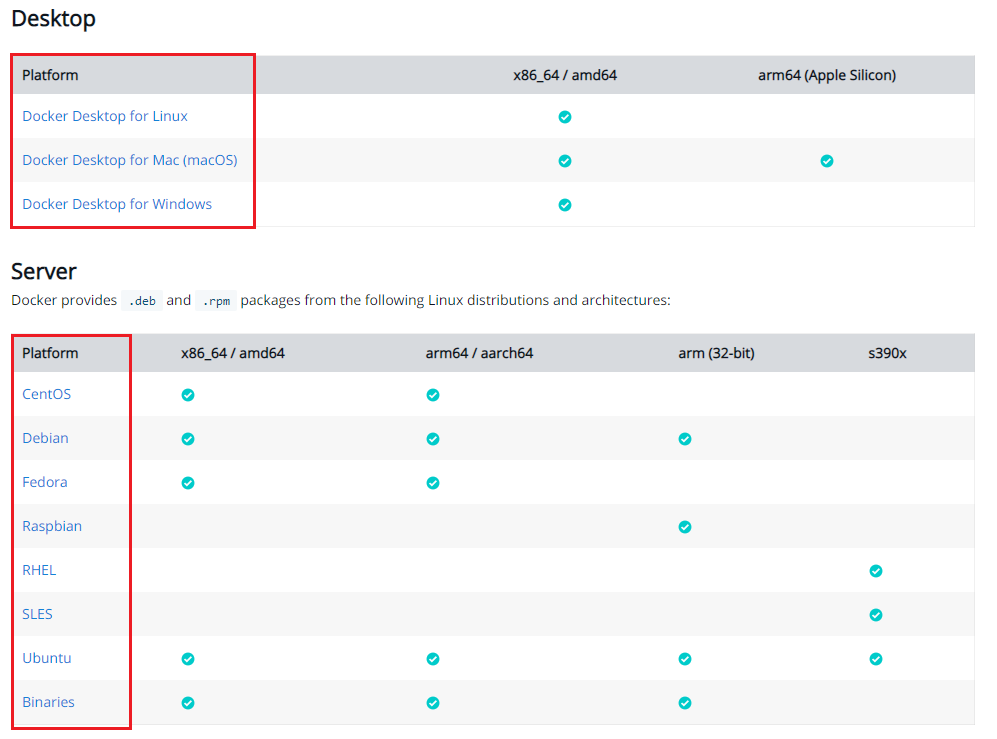Click the arm64 / aarch64 column header
997x739 pixels.
pyautogui.click(x=479, y=353)
